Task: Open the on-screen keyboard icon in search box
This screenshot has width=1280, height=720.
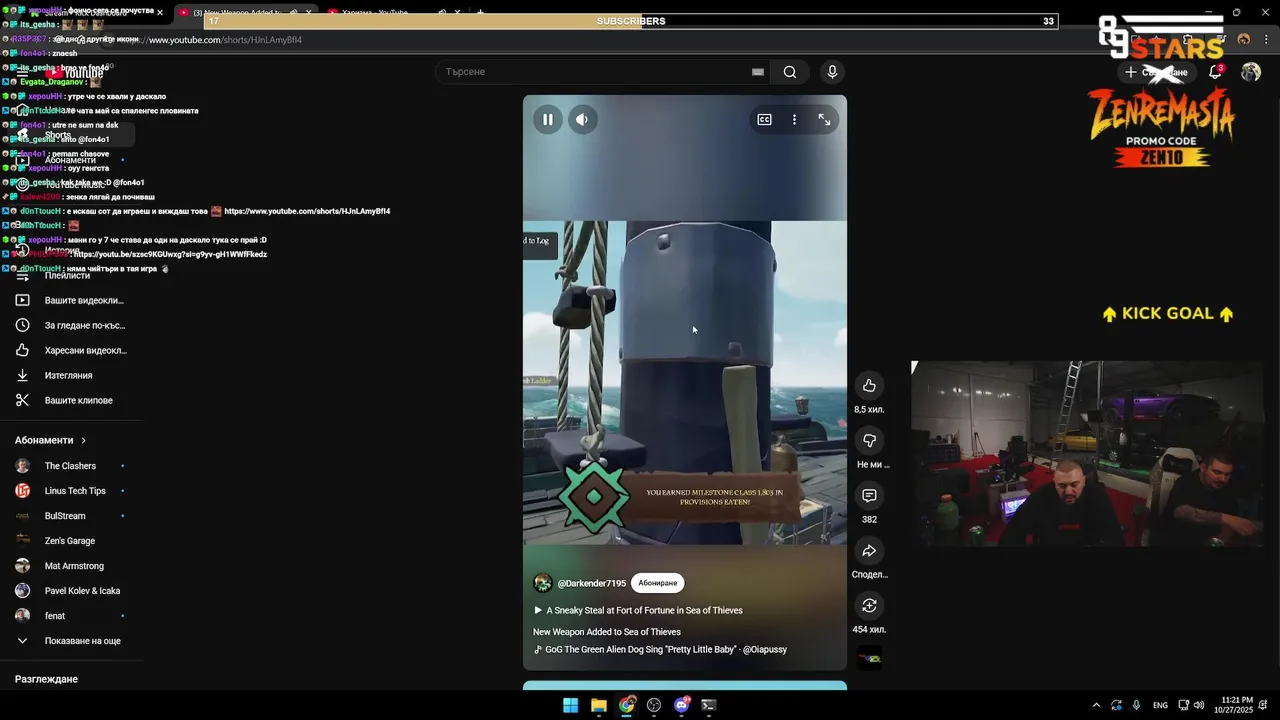Action: [758, 72]
